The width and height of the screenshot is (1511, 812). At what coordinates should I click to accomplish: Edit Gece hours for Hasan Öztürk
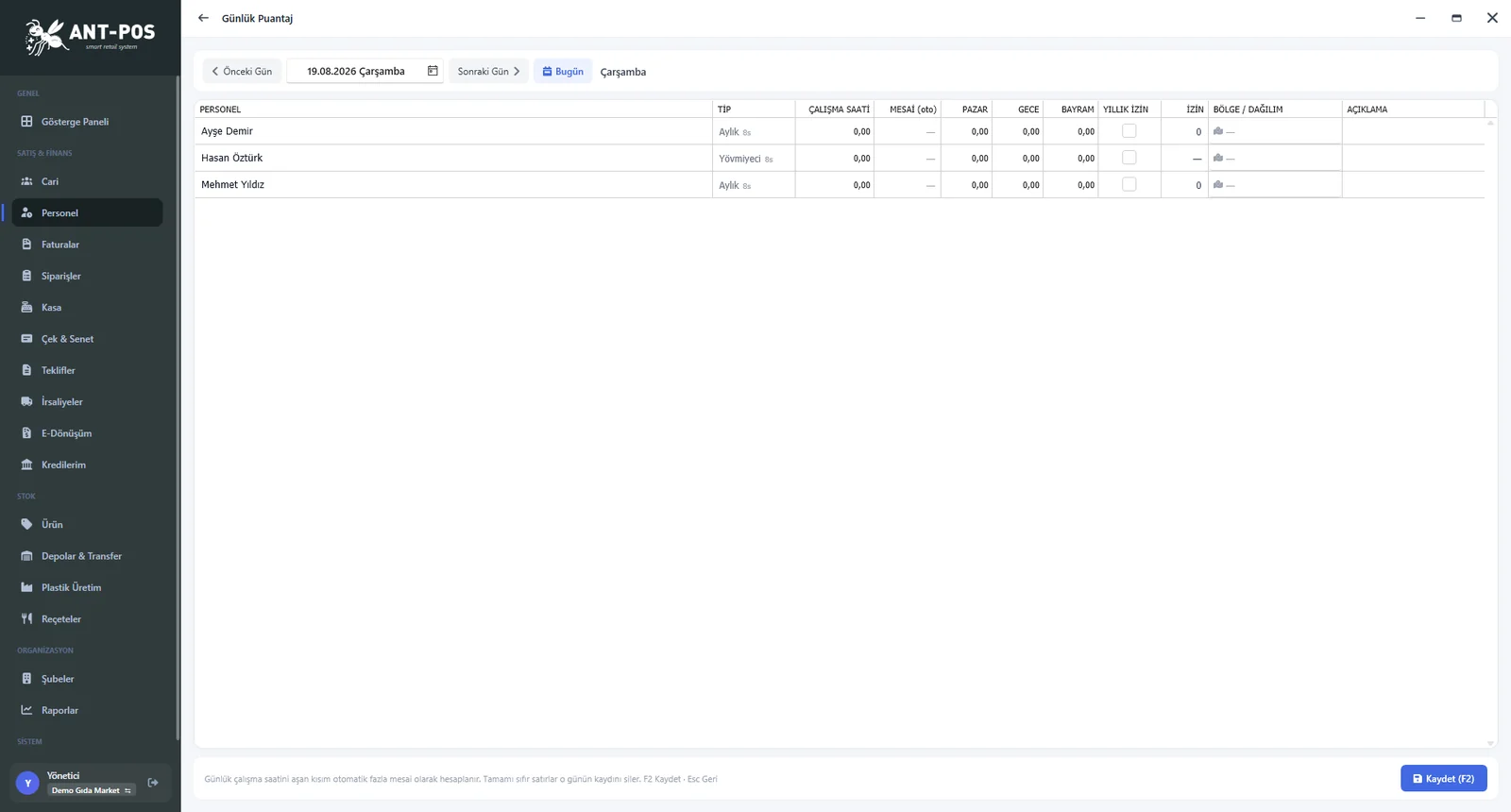pos(1018,158)
